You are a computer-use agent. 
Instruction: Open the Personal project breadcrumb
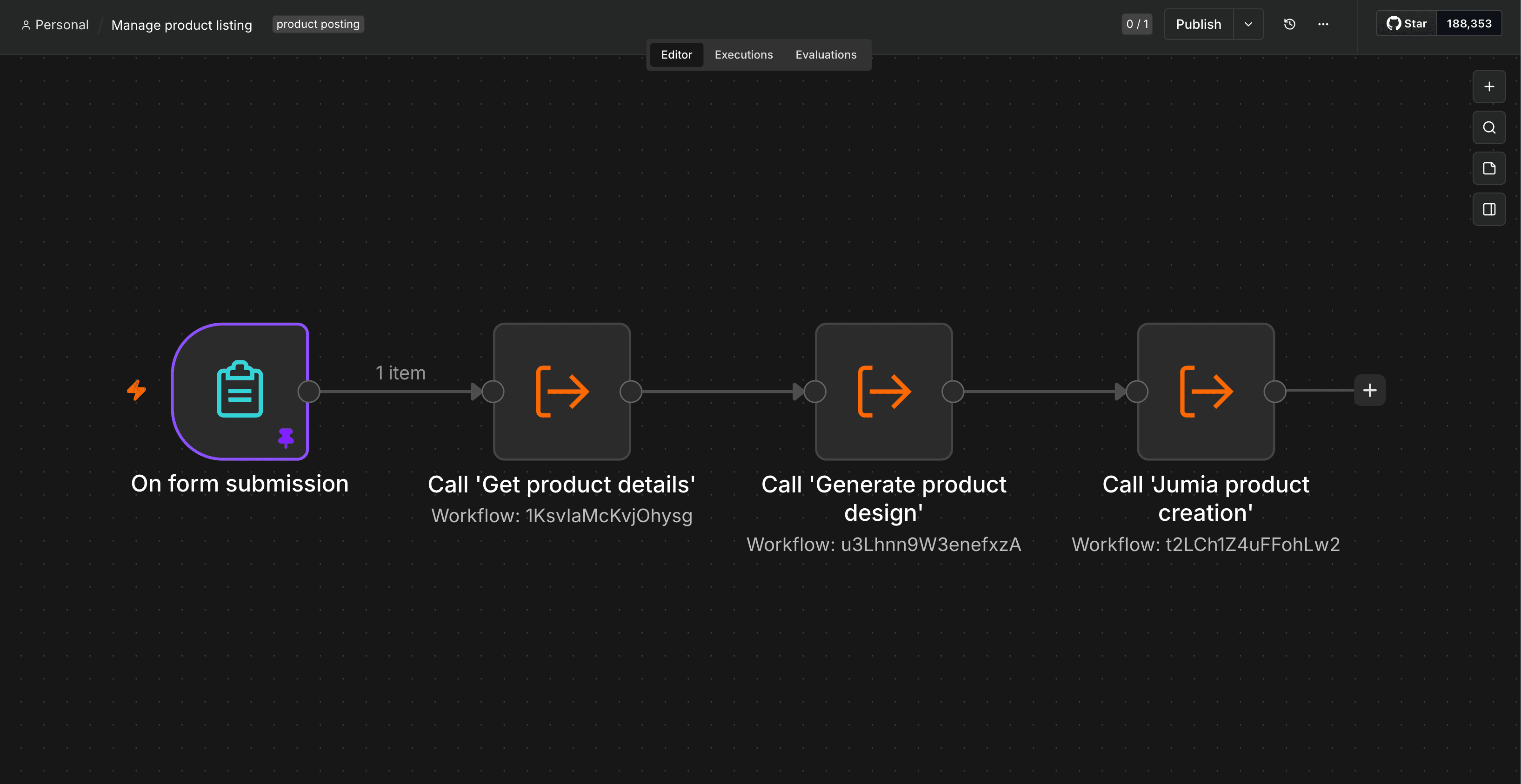tap(55, 25)
